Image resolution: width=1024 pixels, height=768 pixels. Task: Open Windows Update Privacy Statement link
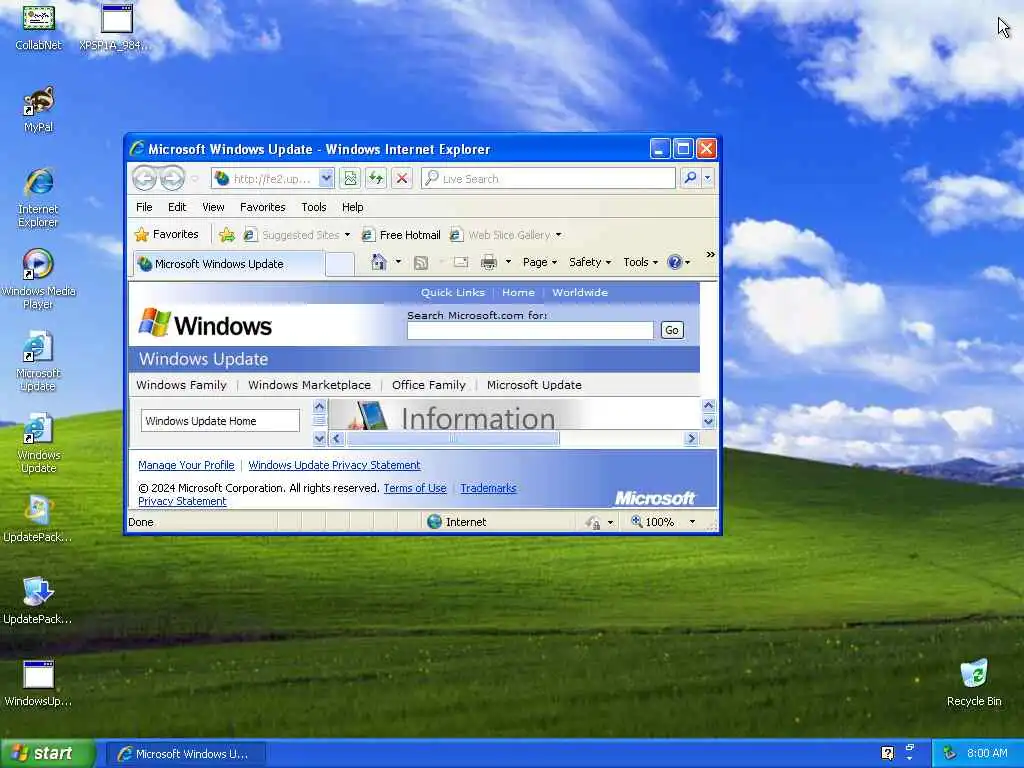pyautogui.click(x=334, y=465)
